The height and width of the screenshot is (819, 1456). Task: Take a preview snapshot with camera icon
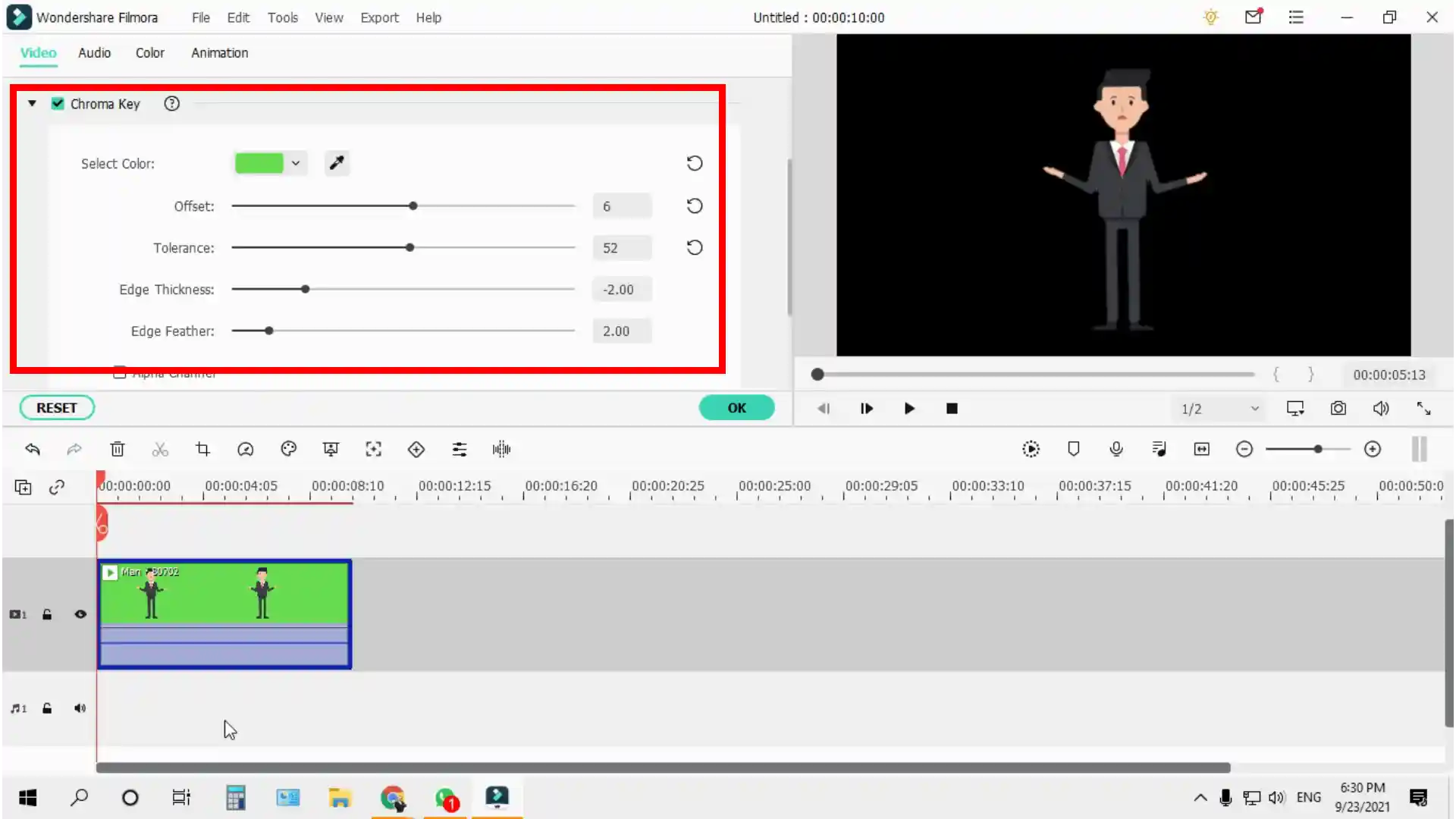pyautogui.click(x=1338, y=408)
